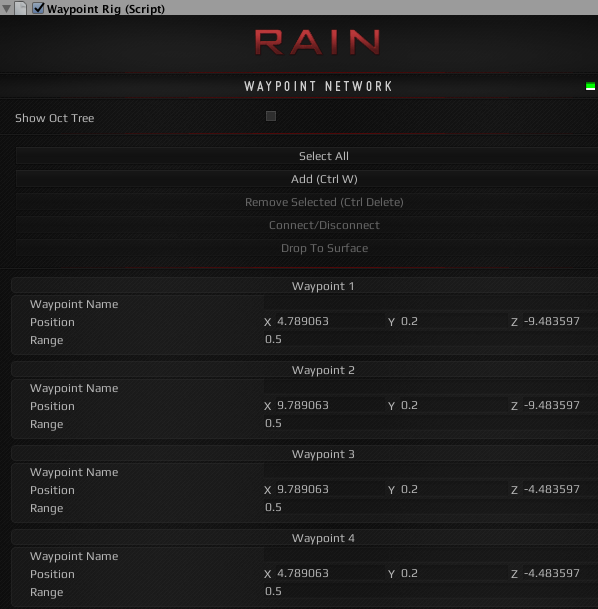Edit Waypoint 1 X position 4.789063
Image resolution: width=598 pixels, height=609 pixels.
pos(330,321)
